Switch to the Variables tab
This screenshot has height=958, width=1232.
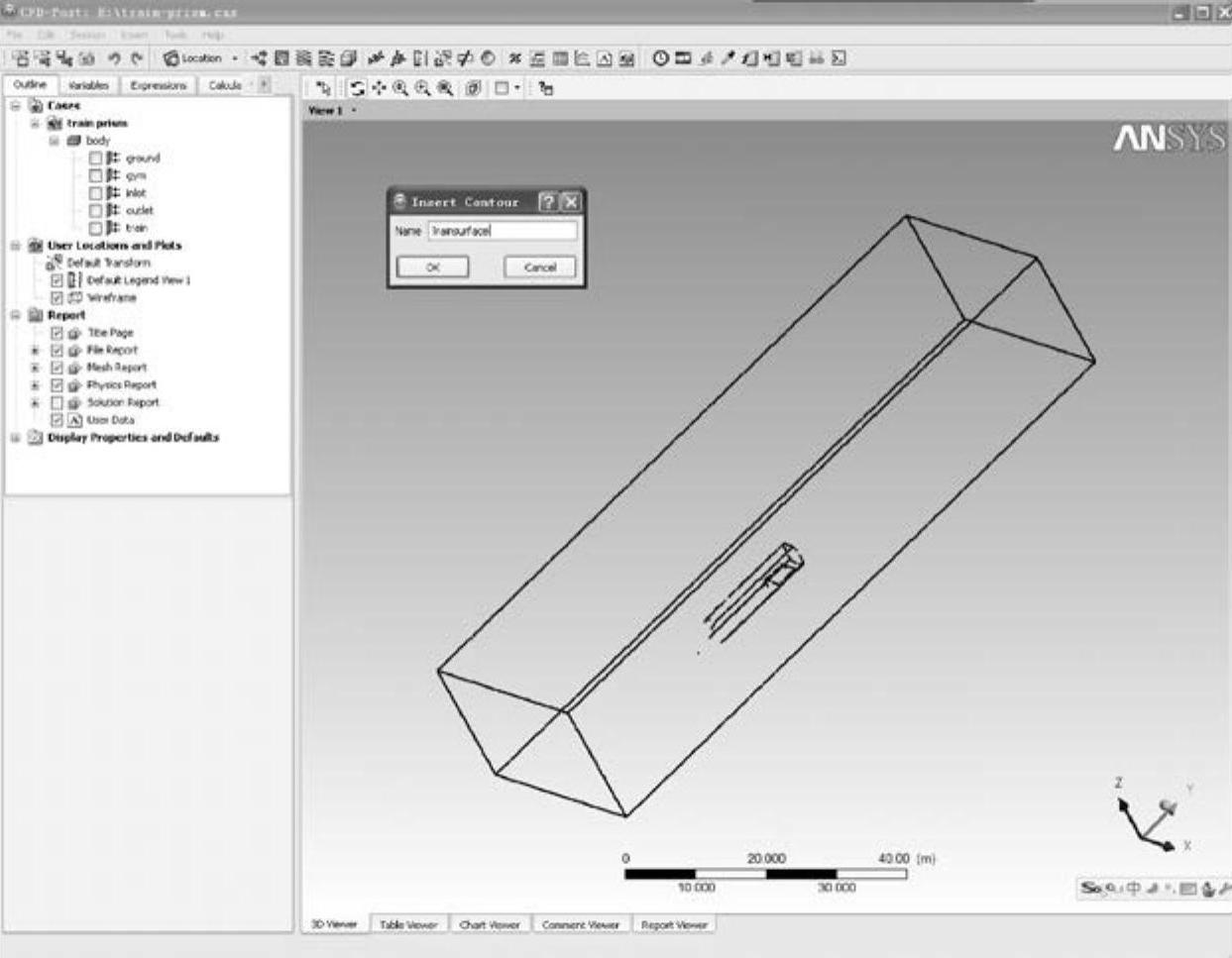point(88,86)
